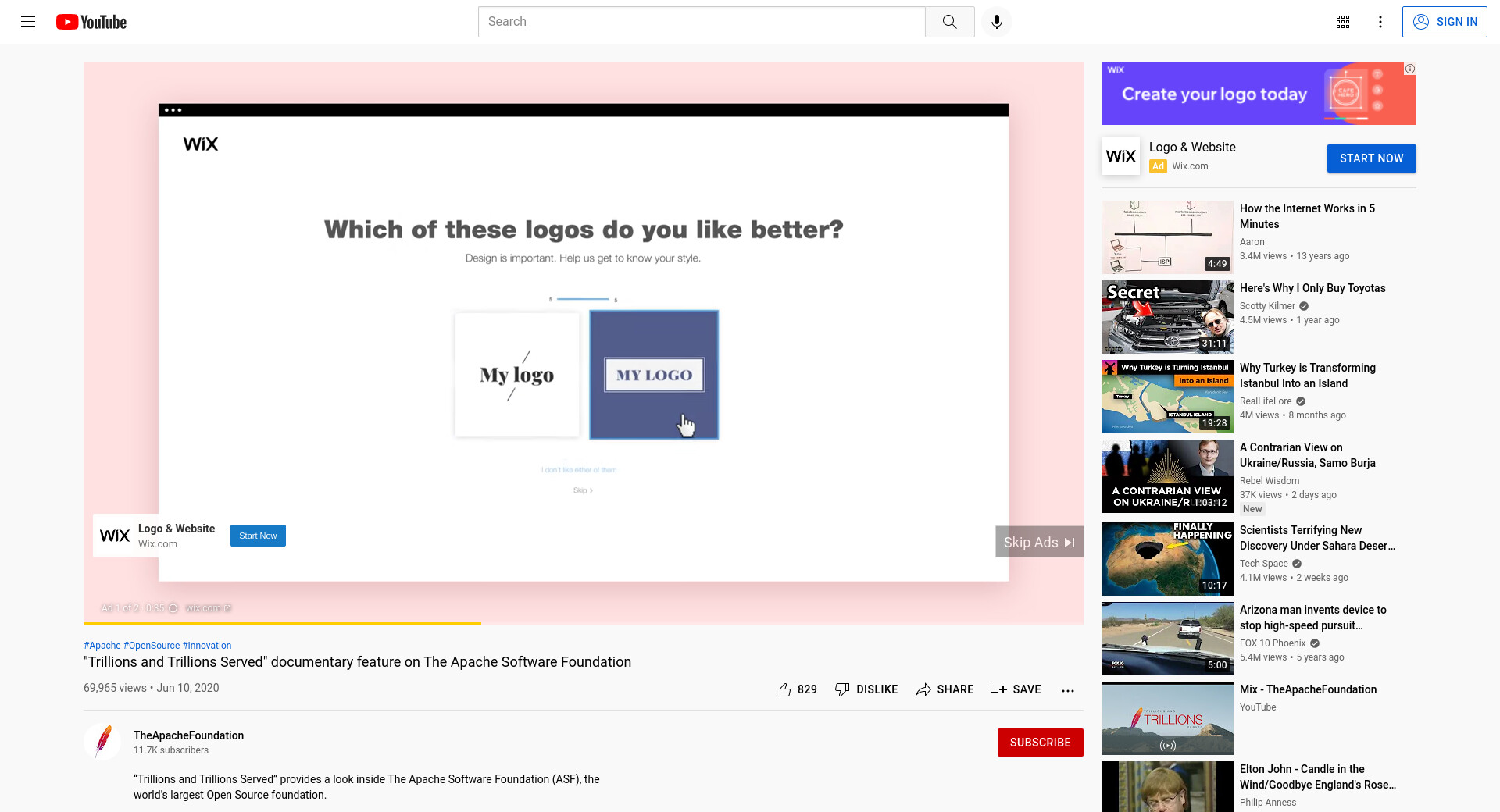Open the RealLifeLore channel

(x=1266, y=401)
